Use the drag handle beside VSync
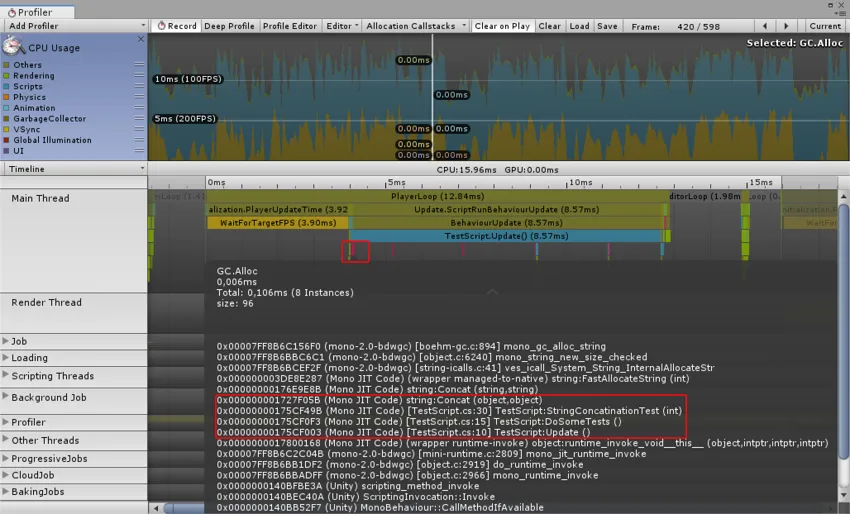 [x=139, y=128]
